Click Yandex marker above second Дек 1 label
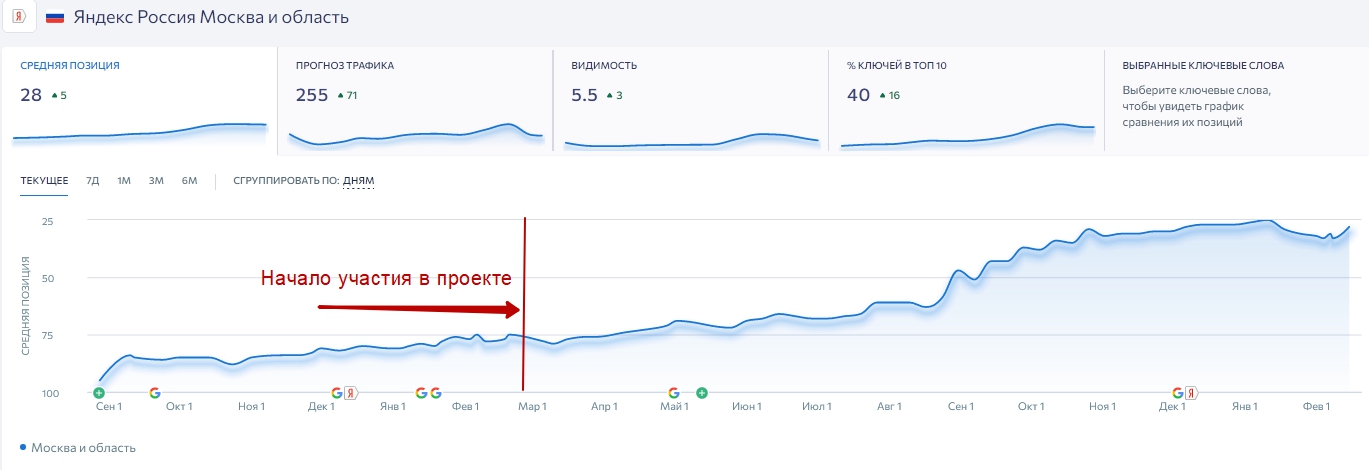Viewport: 1369px width, 470px height. (x=1192, y=393)
